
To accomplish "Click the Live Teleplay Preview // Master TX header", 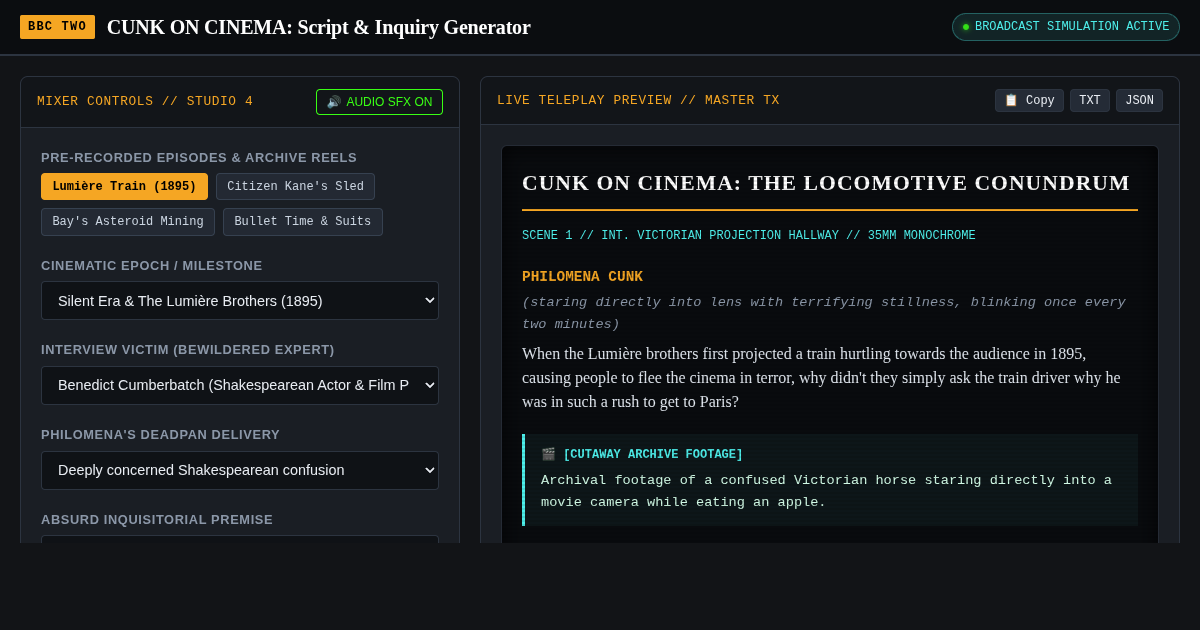I will (x=638, y=100).
